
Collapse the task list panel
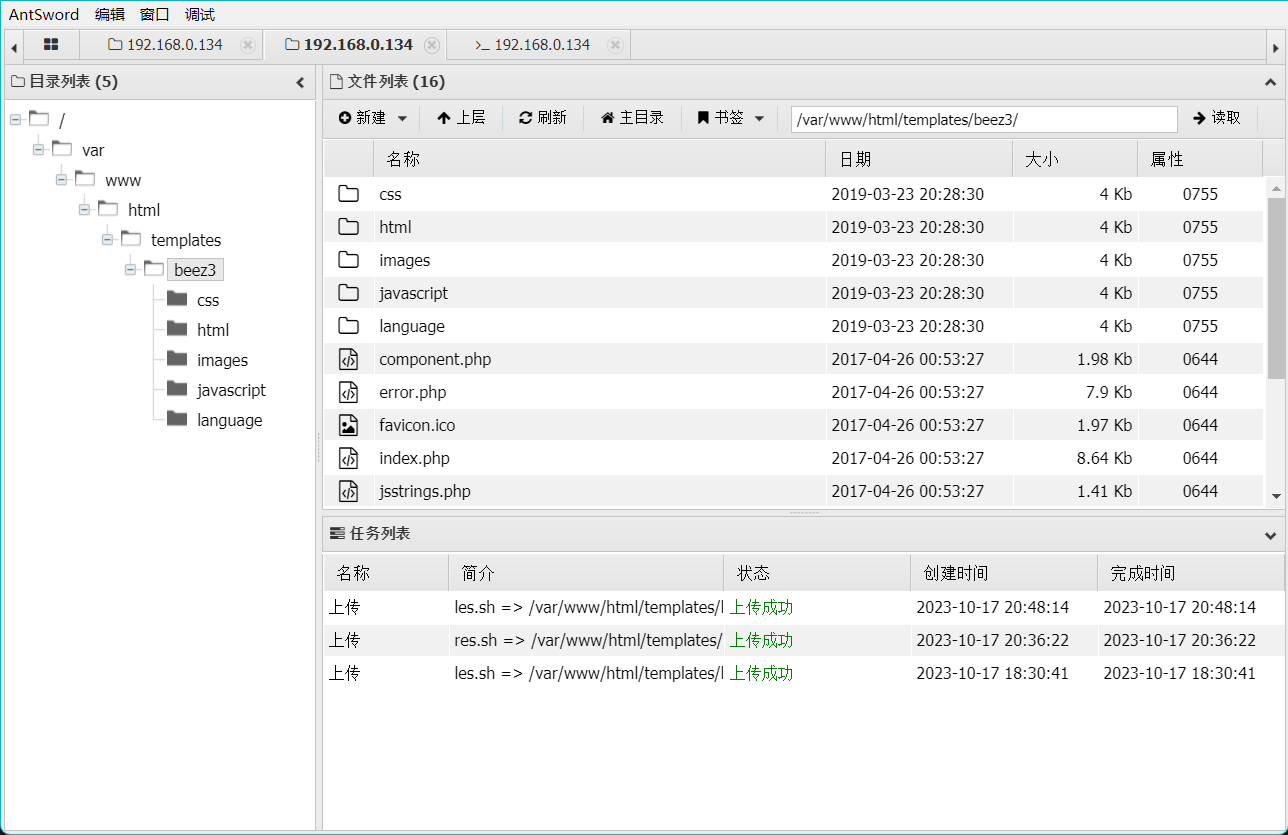click(1270, 535)
